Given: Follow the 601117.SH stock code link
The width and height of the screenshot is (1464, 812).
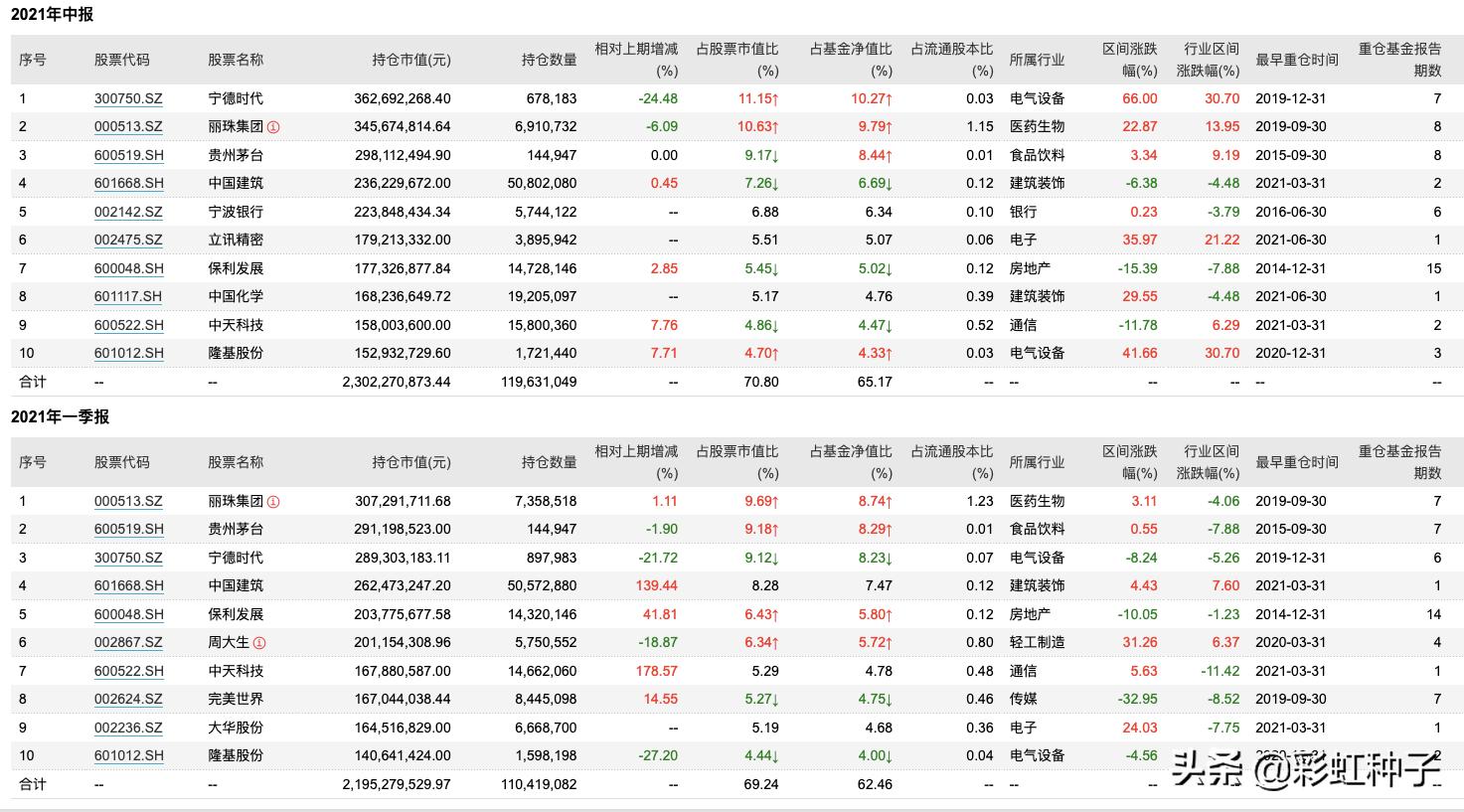Looking at the screenshot, I should tap(128, 296).
